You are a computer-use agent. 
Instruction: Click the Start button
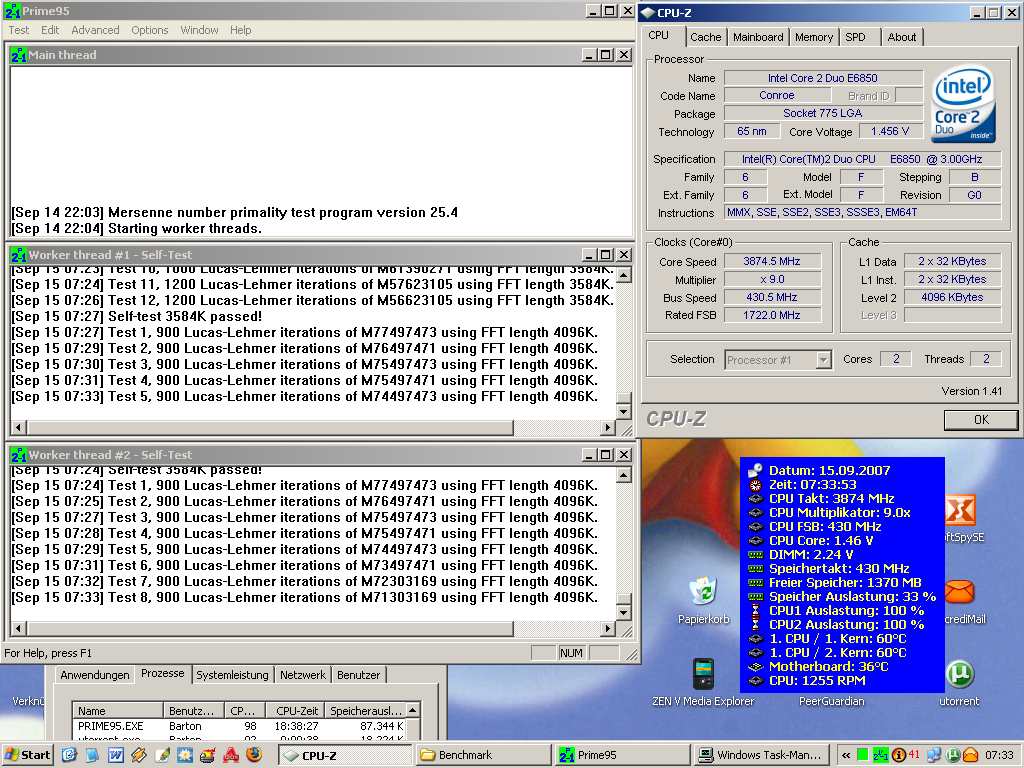coord(27,755)
